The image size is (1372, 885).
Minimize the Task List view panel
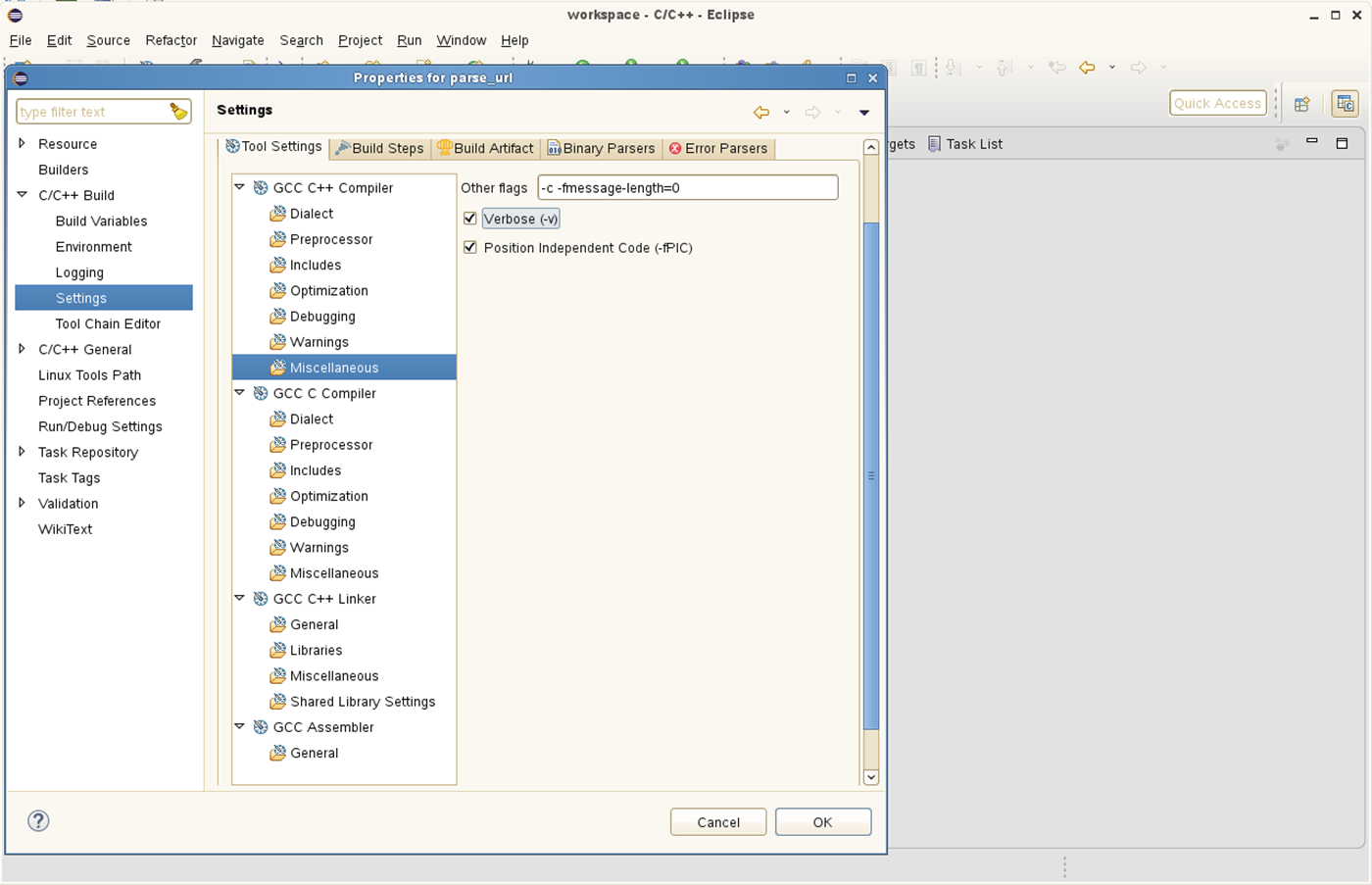tap(1312, 143)
